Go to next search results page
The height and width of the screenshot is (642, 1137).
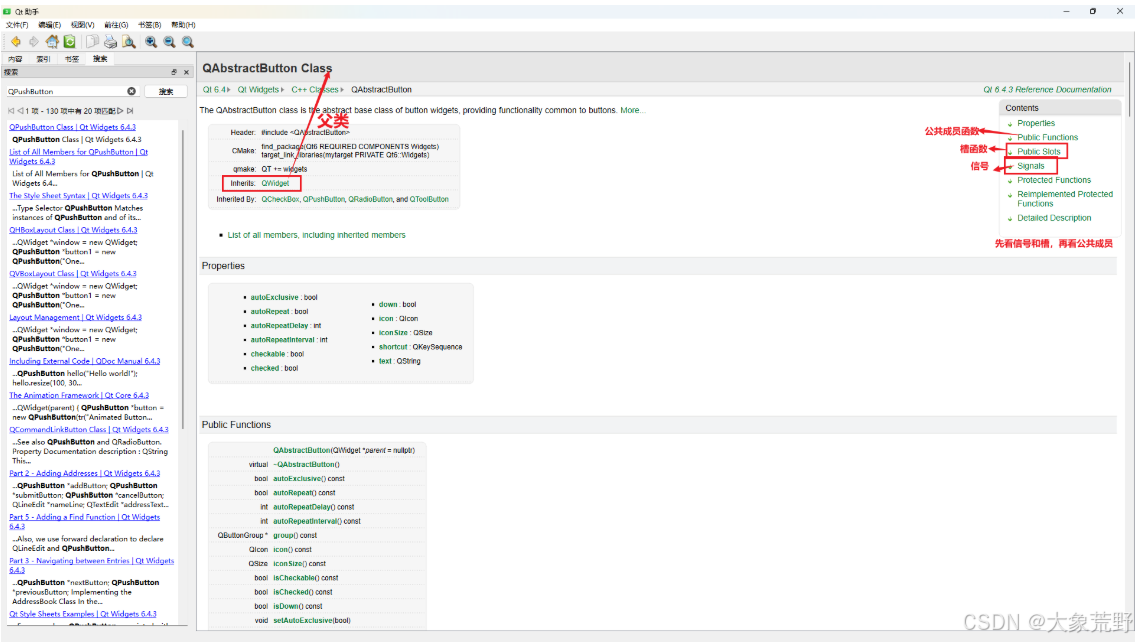[x=120, y=111]
